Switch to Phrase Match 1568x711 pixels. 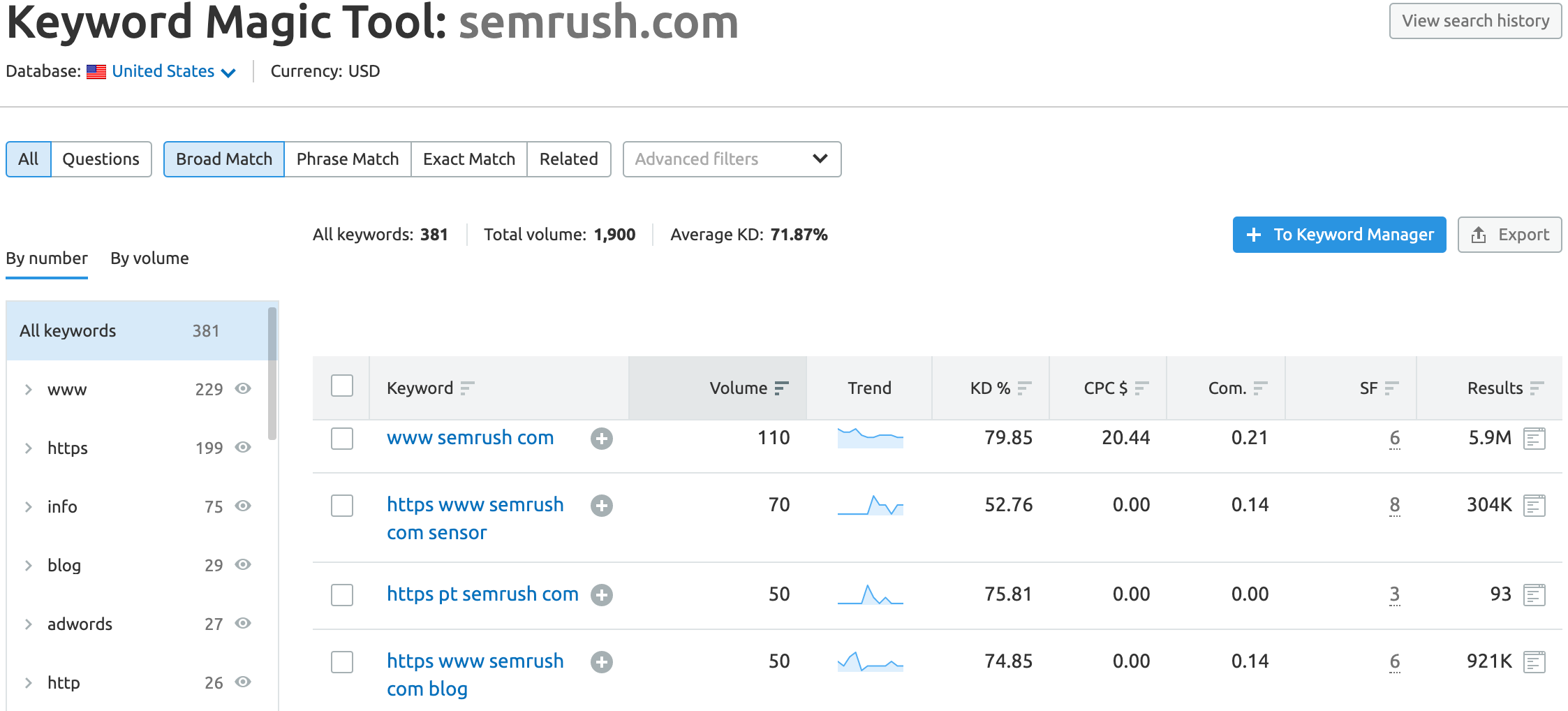pyautogui.click(x=348, y=159)
